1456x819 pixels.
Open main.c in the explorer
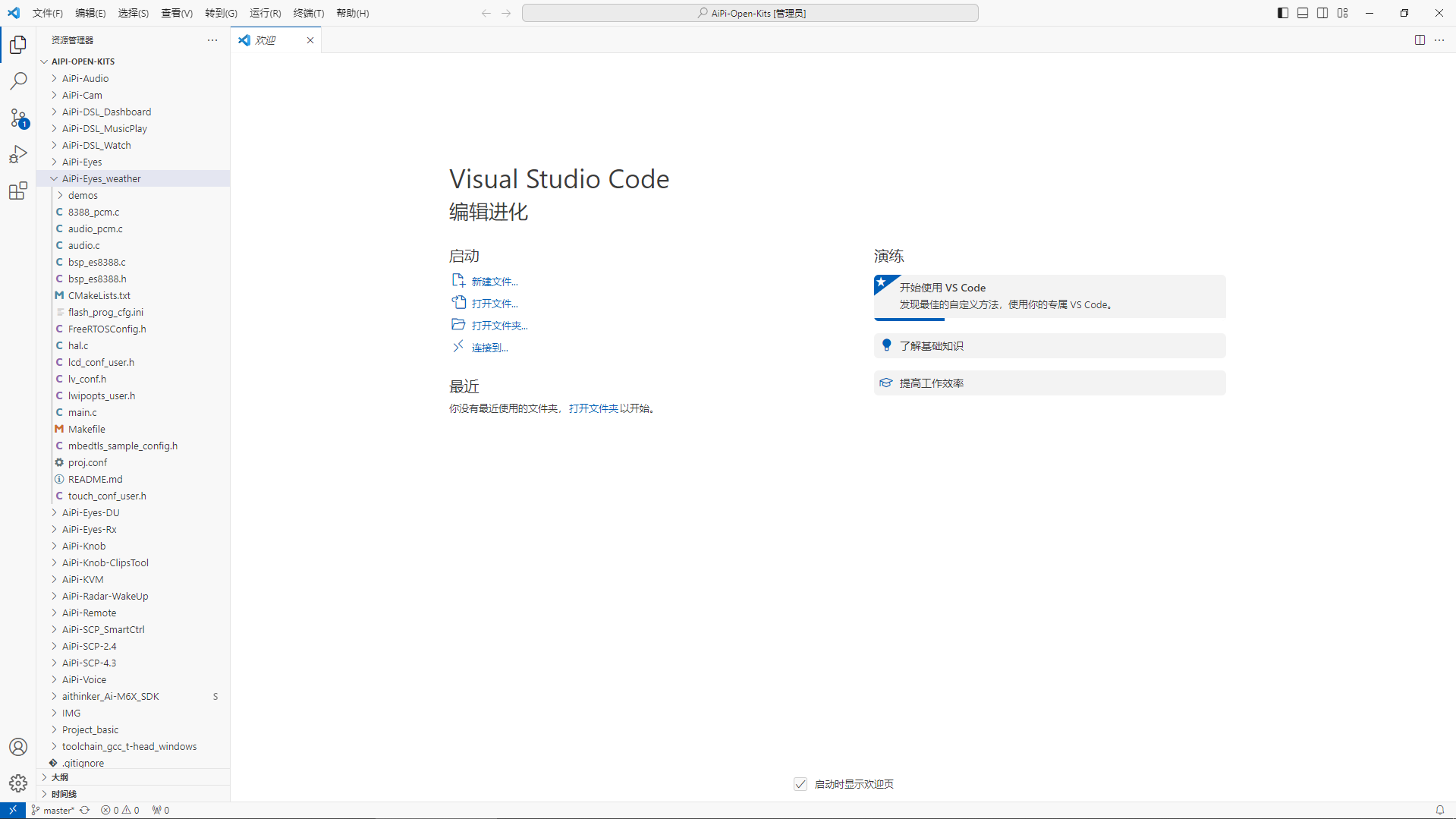click(x=133, y=412)
